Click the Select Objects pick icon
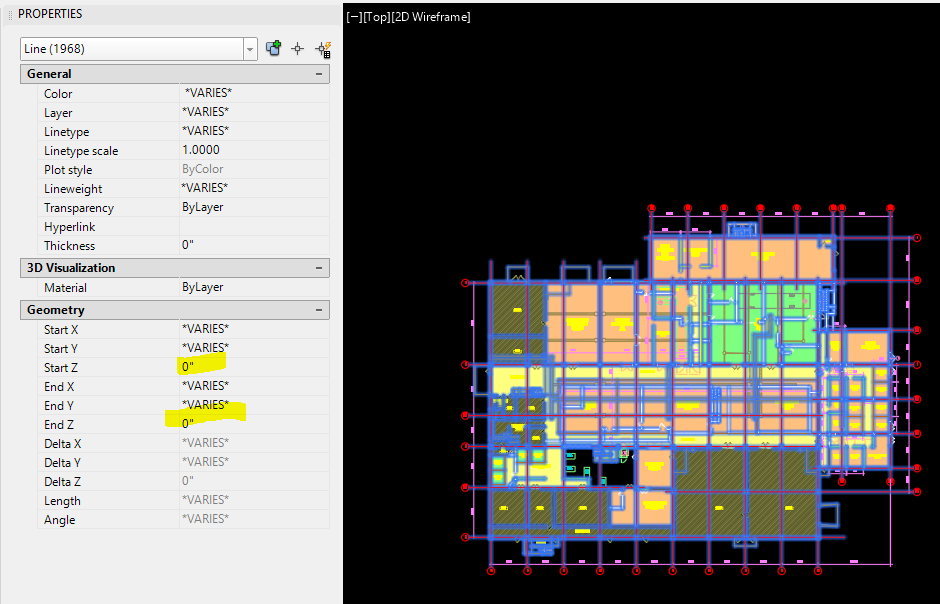 (x=297, y=48)
